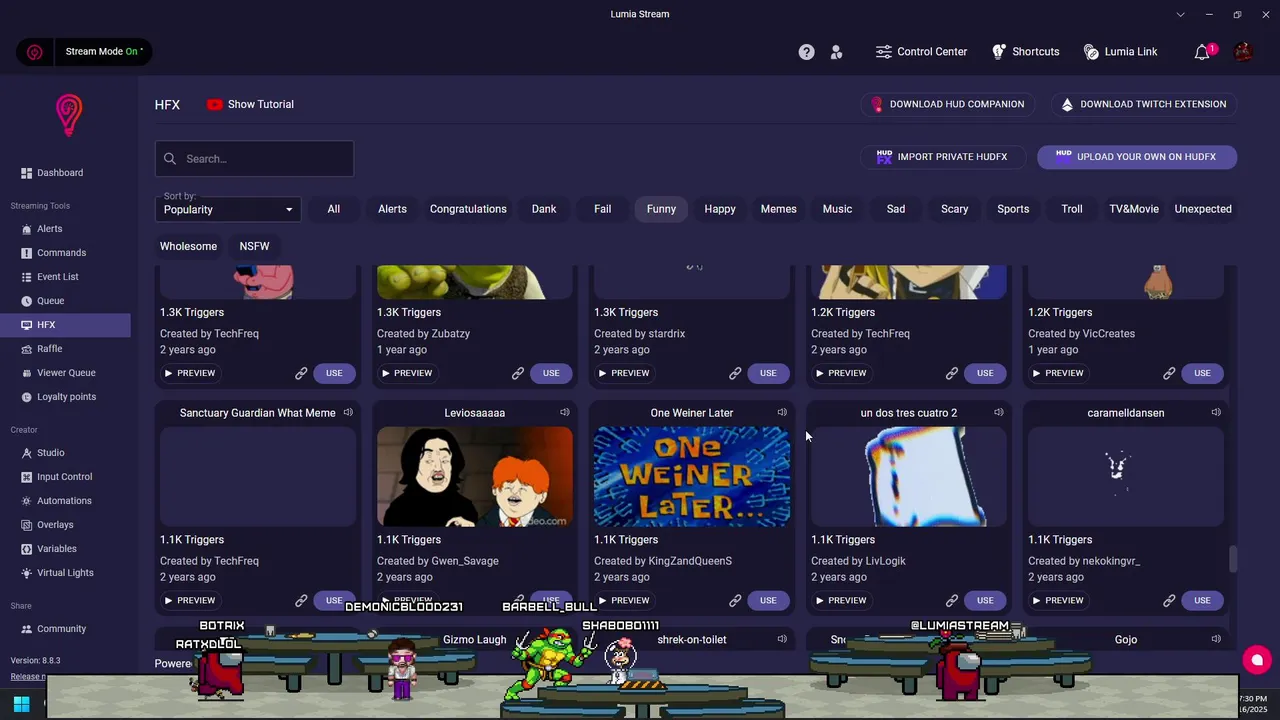Screen dimensions: 1280x720
Task: Copy link for Leviosaaaaa effect
Action: point(518,600)
